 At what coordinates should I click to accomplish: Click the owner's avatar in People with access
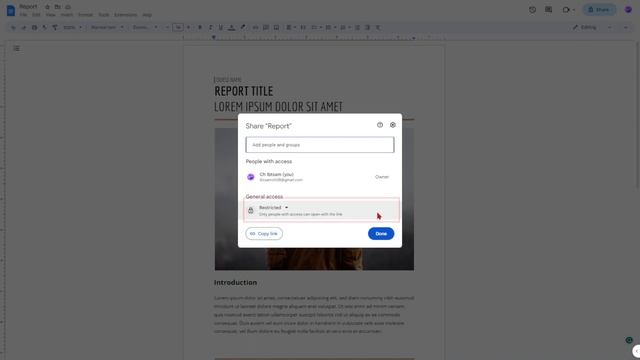251,177
